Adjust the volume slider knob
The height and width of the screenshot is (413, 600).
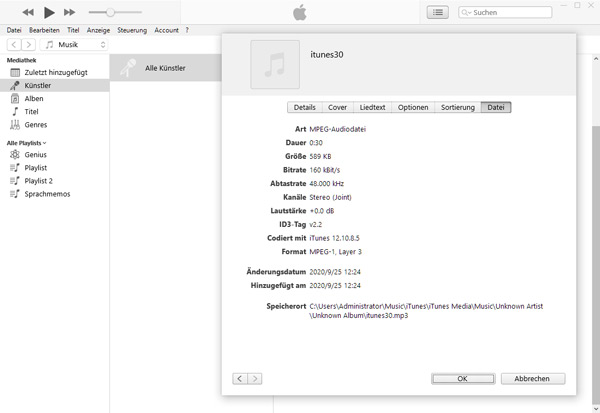pos(110,12)
